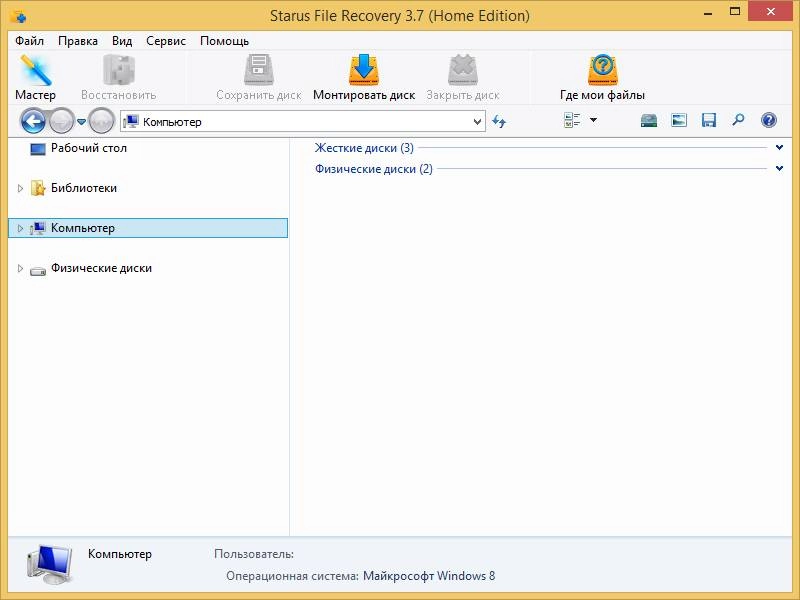Screen dimensions: 800x600
Task: Expand Физические диски tree node
Action: click(x=20, y=268)
